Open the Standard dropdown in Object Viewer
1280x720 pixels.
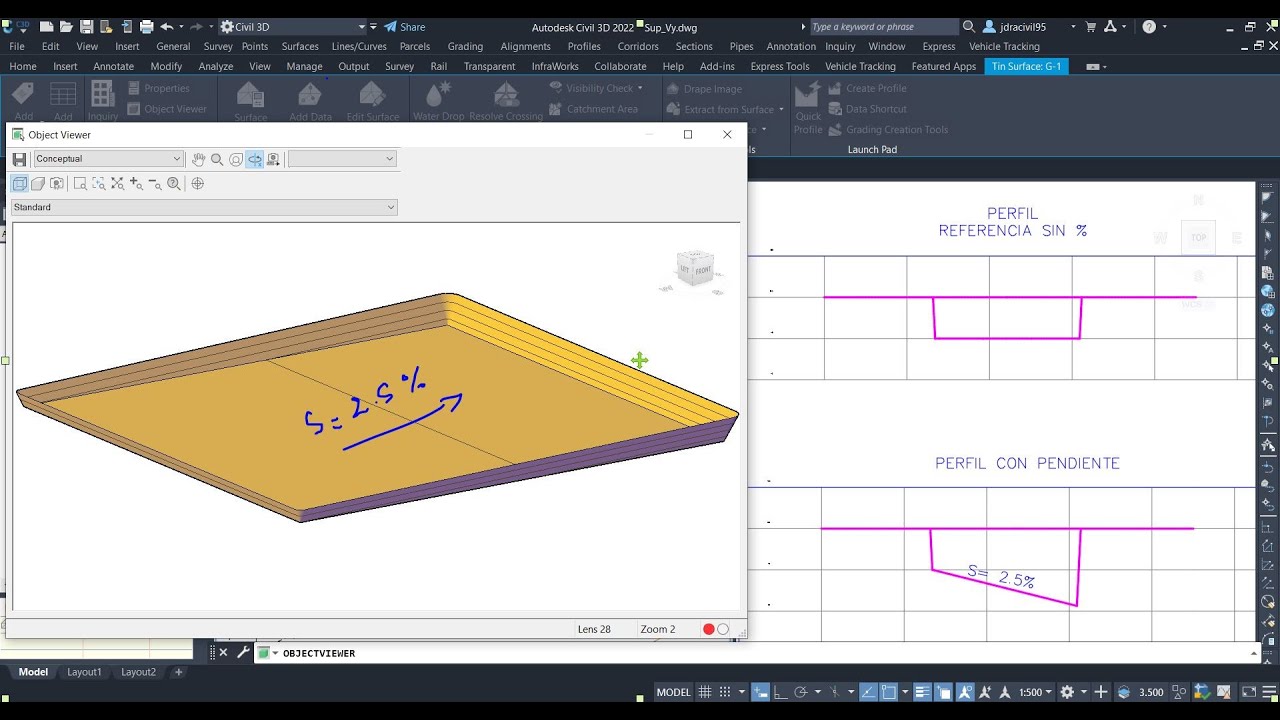tap(204, 207)
